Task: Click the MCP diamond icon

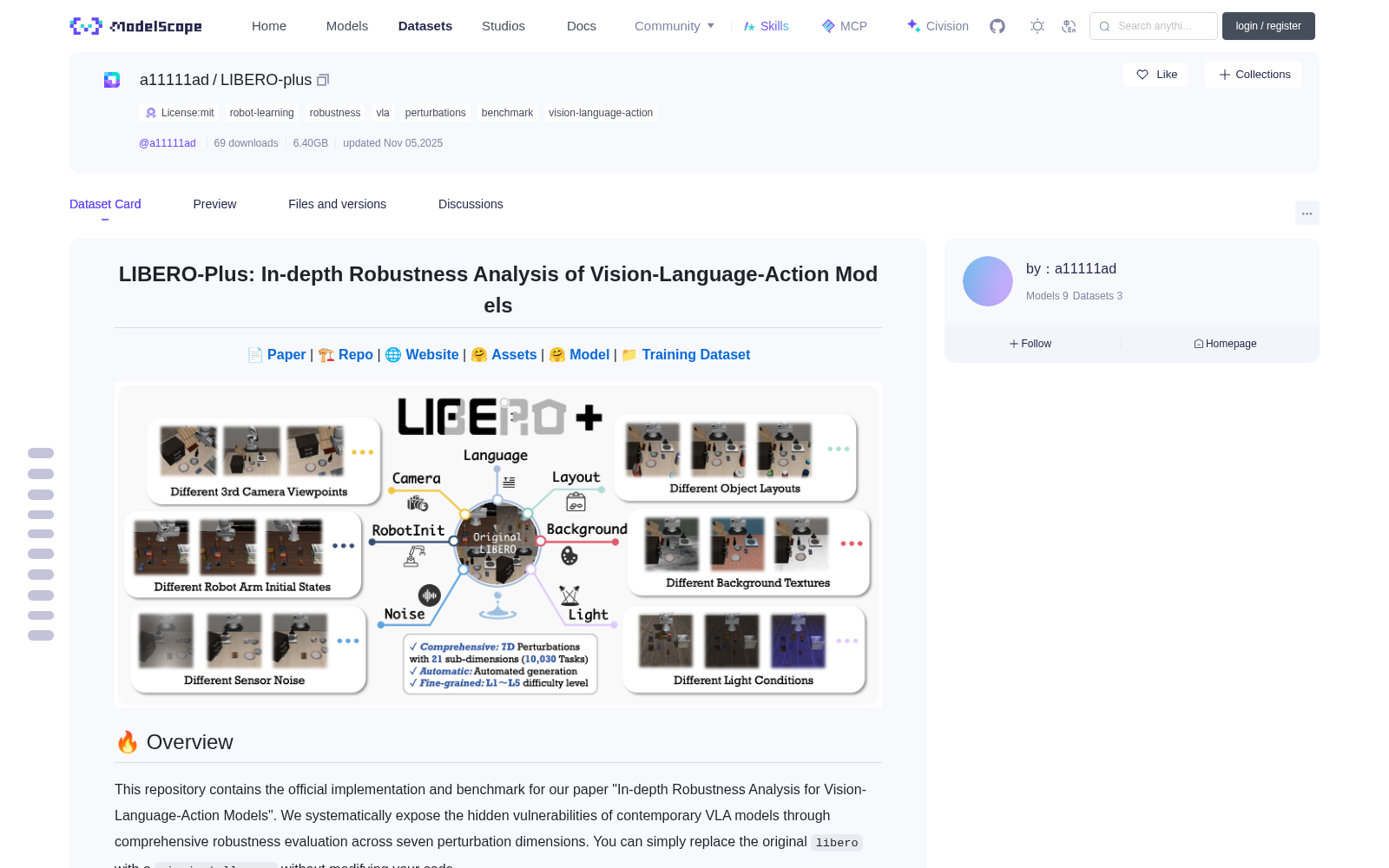Action: [x=828, y=26]
